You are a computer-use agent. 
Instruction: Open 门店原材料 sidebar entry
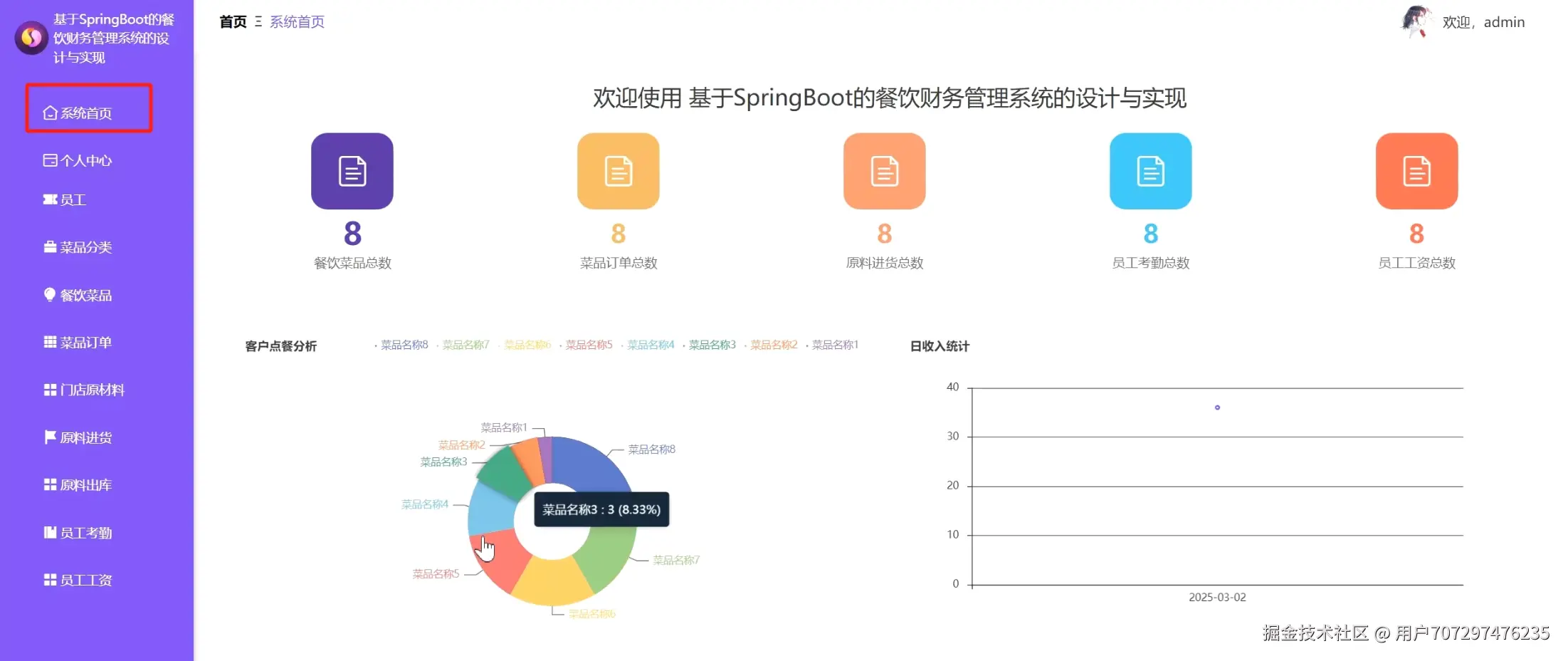click(x=92, y=390)
